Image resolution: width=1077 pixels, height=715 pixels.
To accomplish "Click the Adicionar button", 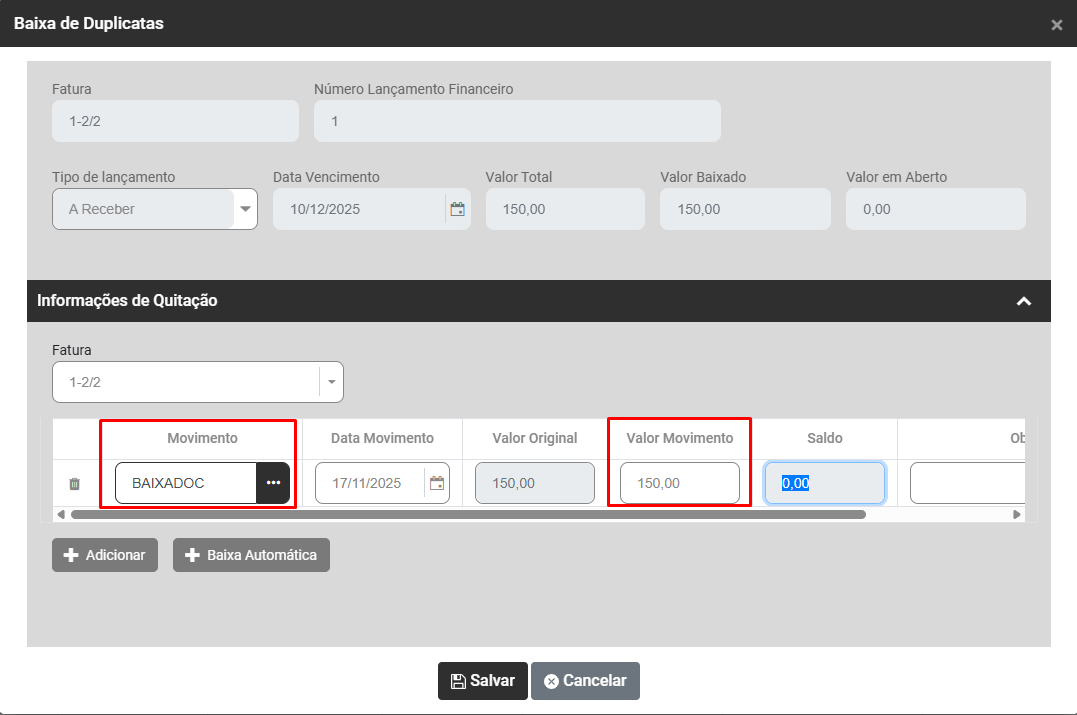I will pos(105,555).
